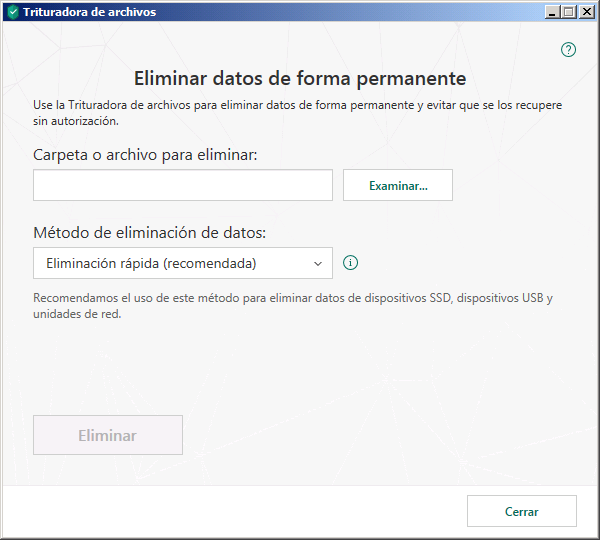
Task: Click the SSD recommendation description text
Action: coord(293,306)
